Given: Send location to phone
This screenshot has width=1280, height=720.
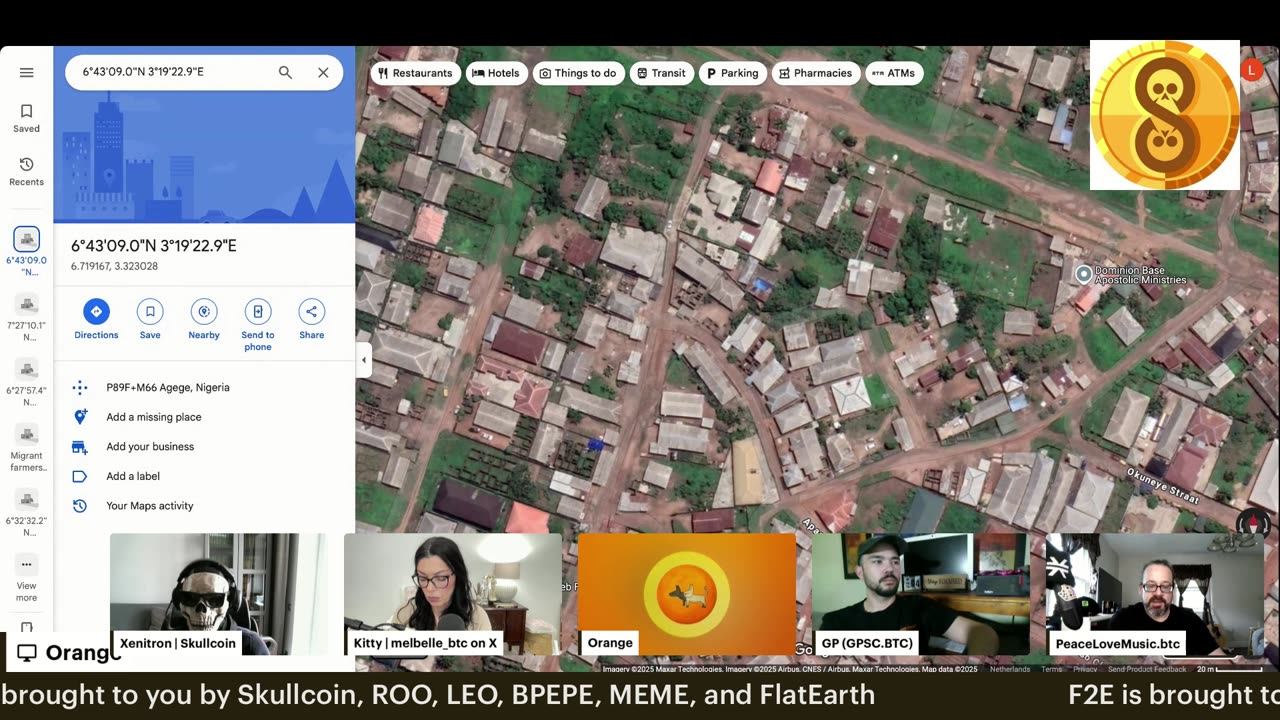Looking at the screenshot, I should pyautogui.click(x=258, y=325).
